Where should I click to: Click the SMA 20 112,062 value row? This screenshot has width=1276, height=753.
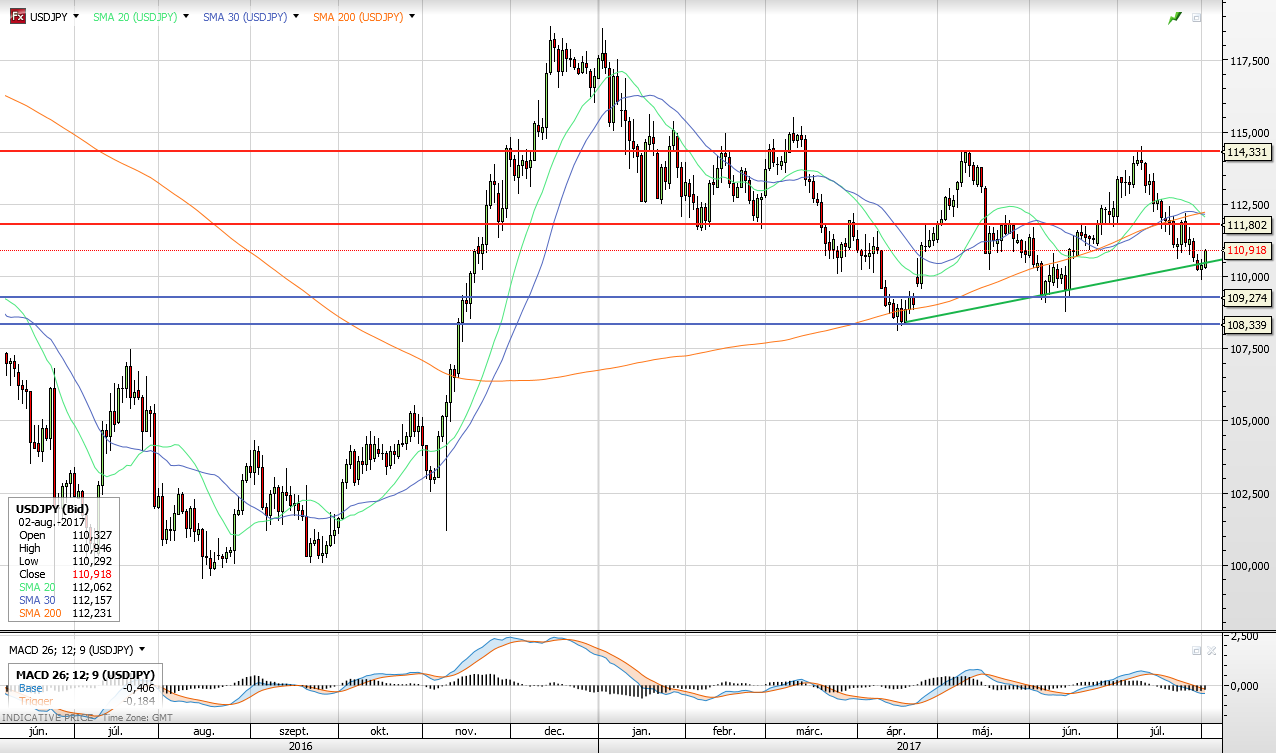point(66,587)
